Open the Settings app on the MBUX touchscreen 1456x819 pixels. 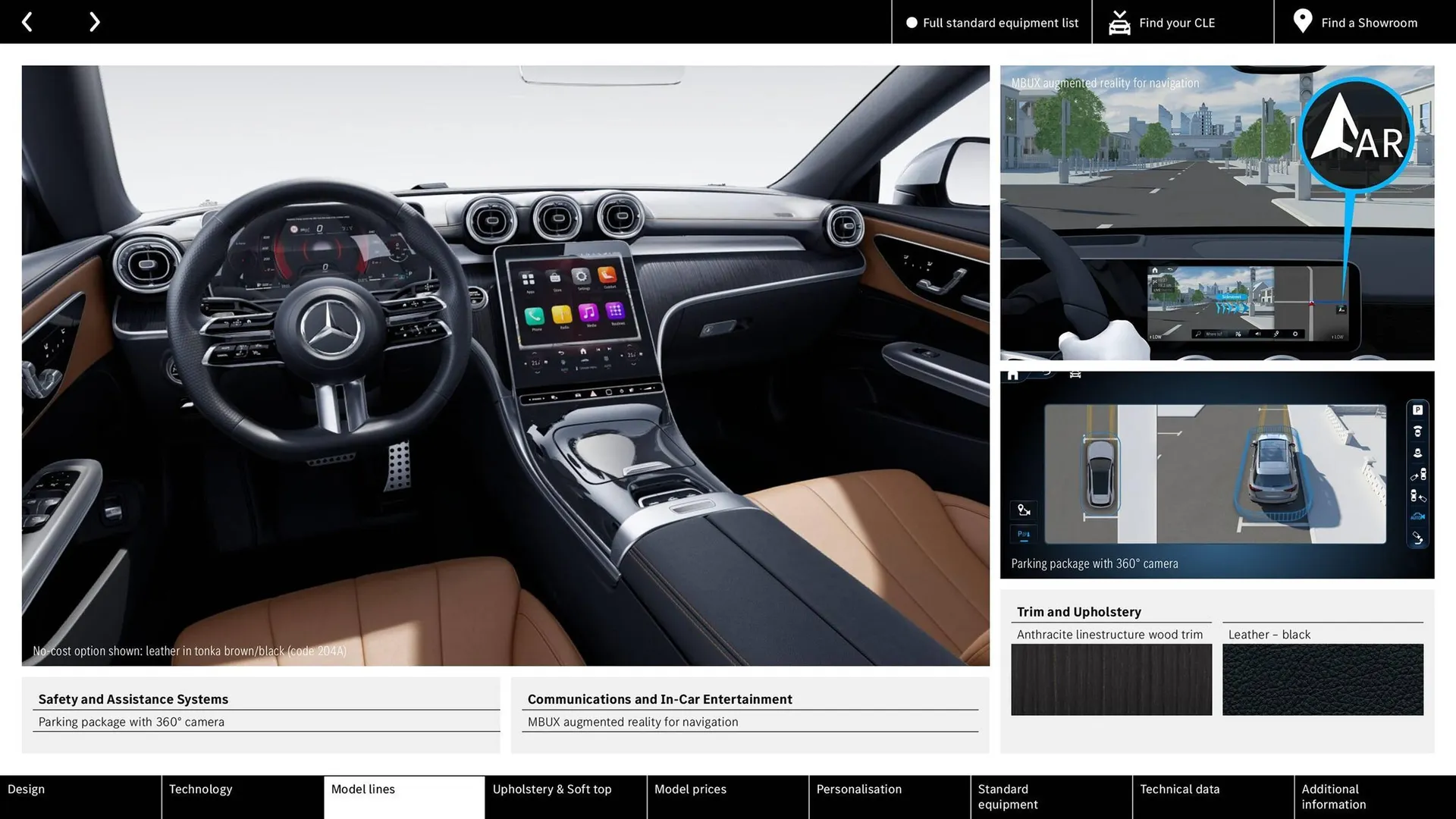pos(581,276)
